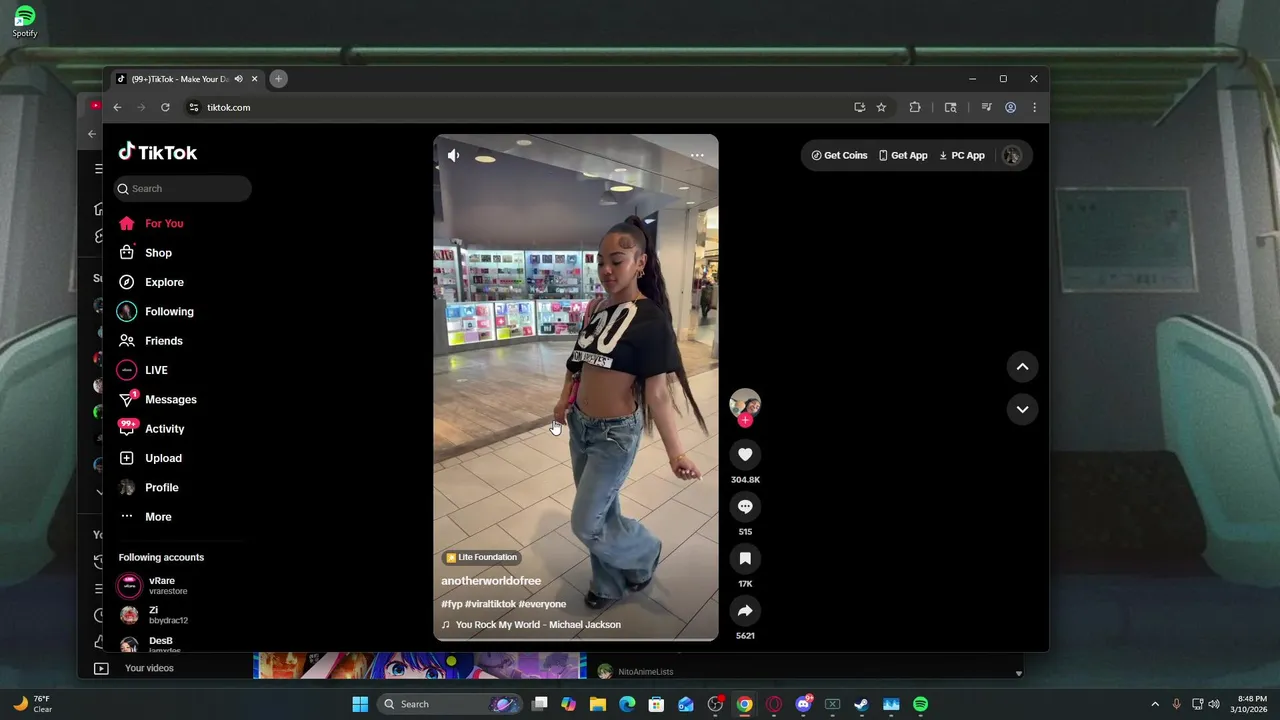This screenshot has height=720, width=1280.
Task: Open the Spotify desktop shortcut
Action: coord(25,21)
